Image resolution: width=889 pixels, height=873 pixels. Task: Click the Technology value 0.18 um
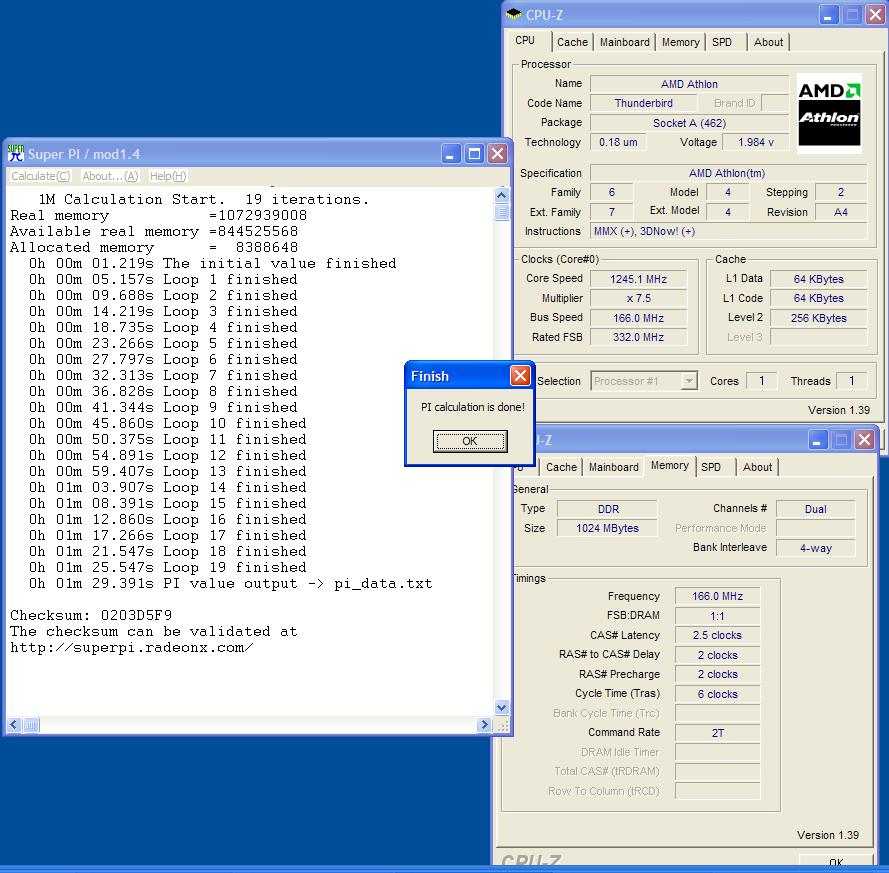pos(618,142)
